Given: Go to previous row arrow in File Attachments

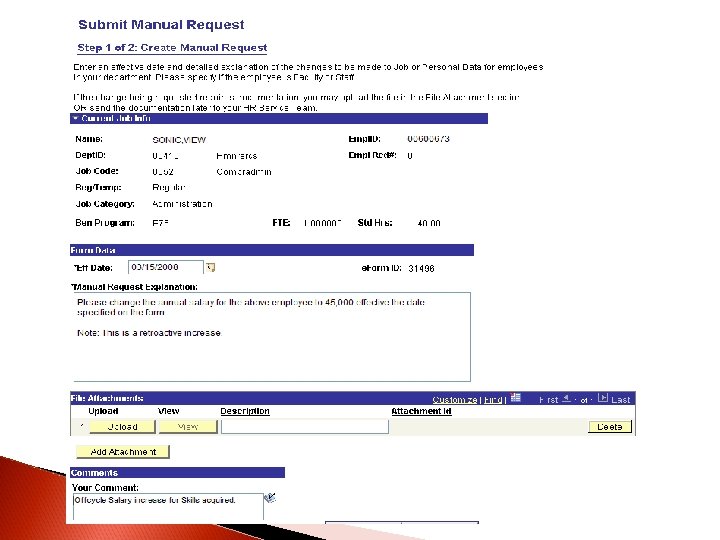Looking at the screenshot, I should (x=566, y=399).
